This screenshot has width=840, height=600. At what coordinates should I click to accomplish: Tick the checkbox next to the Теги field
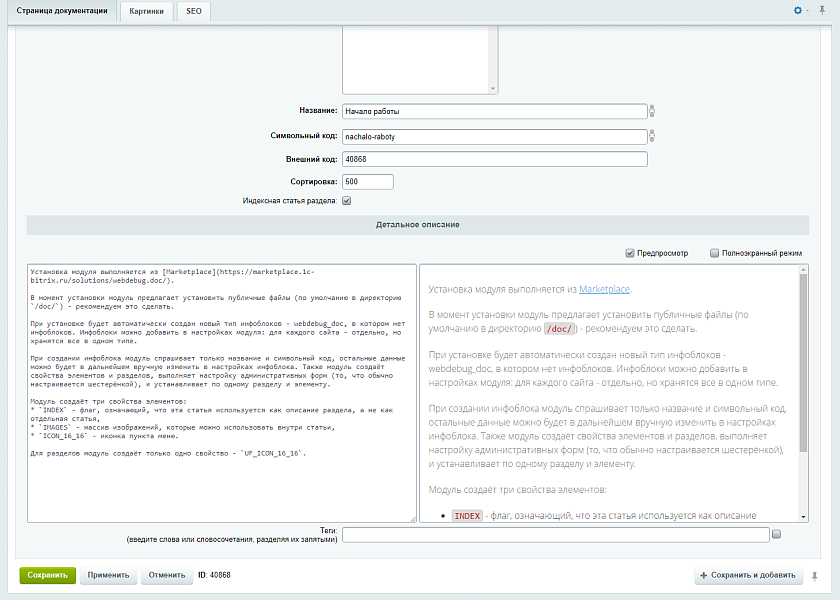click(776, 535)
